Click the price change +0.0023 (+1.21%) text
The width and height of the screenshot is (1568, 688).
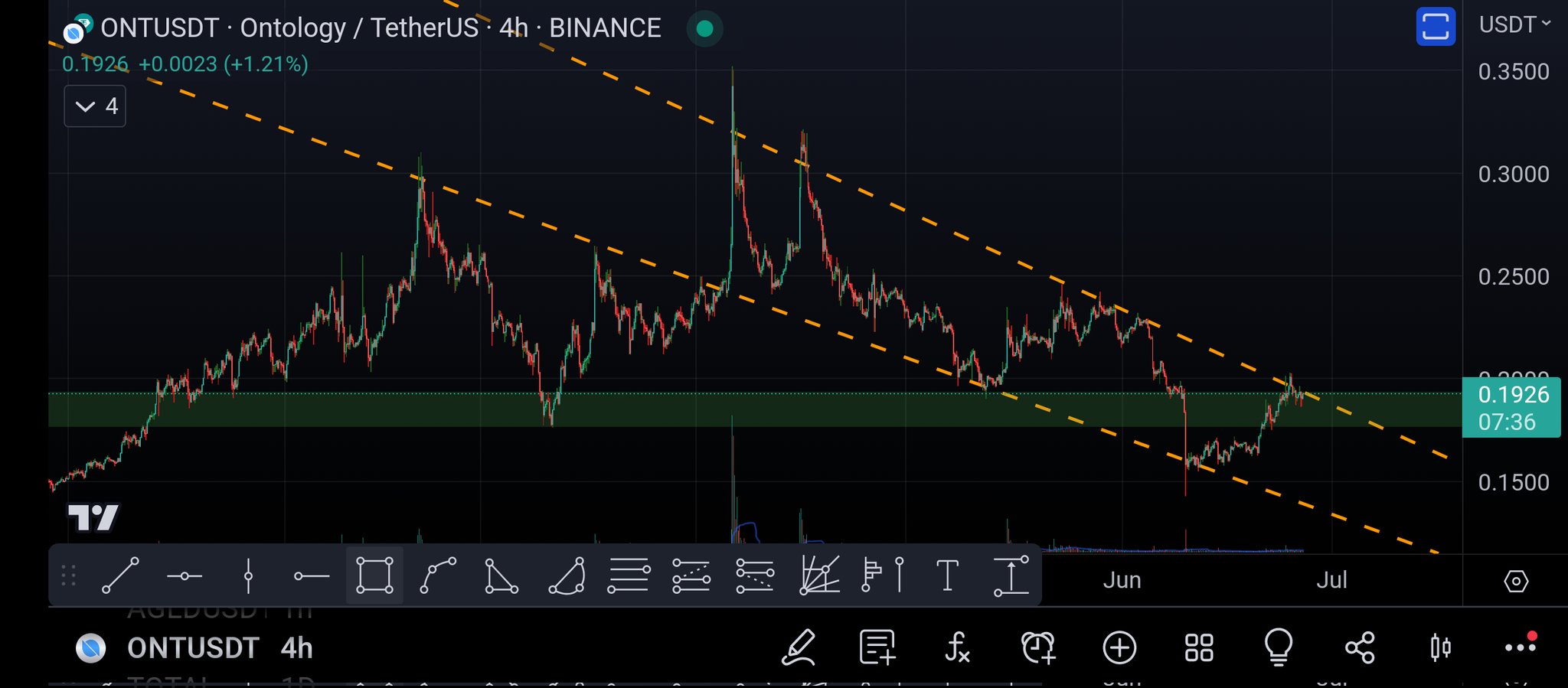[x=224, y=64]
